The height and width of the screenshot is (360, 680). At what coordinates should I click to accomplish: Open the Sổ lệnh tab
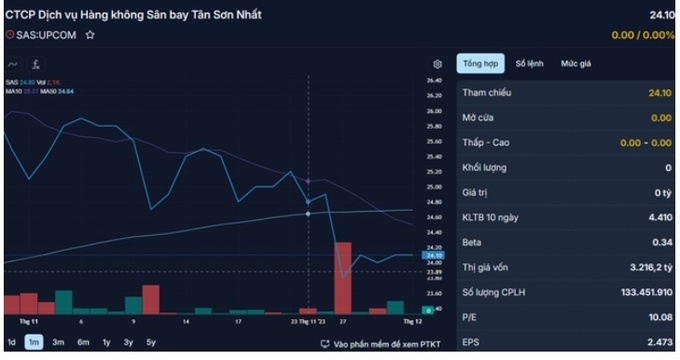pos(529,64)
